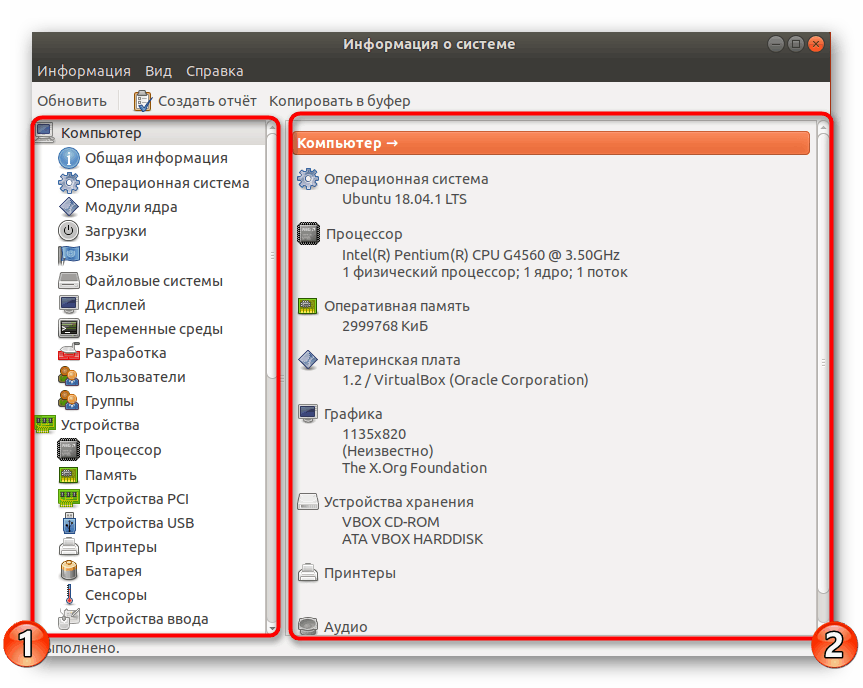Click the window title Информация о системе
863x688 pixels.
click(x=429, y=44)
